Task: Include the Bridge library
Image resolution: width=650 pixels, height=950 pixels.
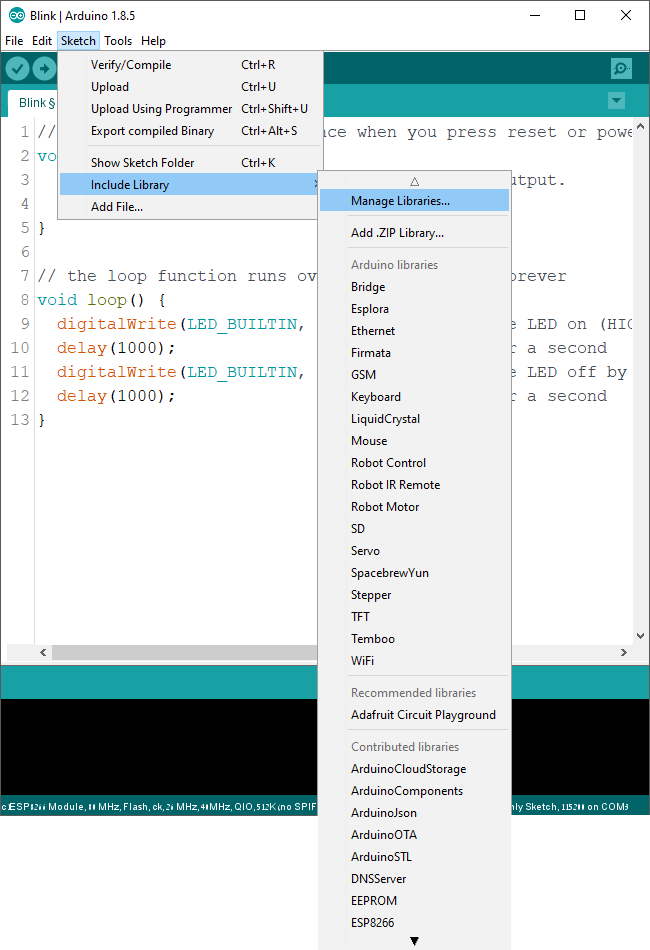Action: click(414, 287)
